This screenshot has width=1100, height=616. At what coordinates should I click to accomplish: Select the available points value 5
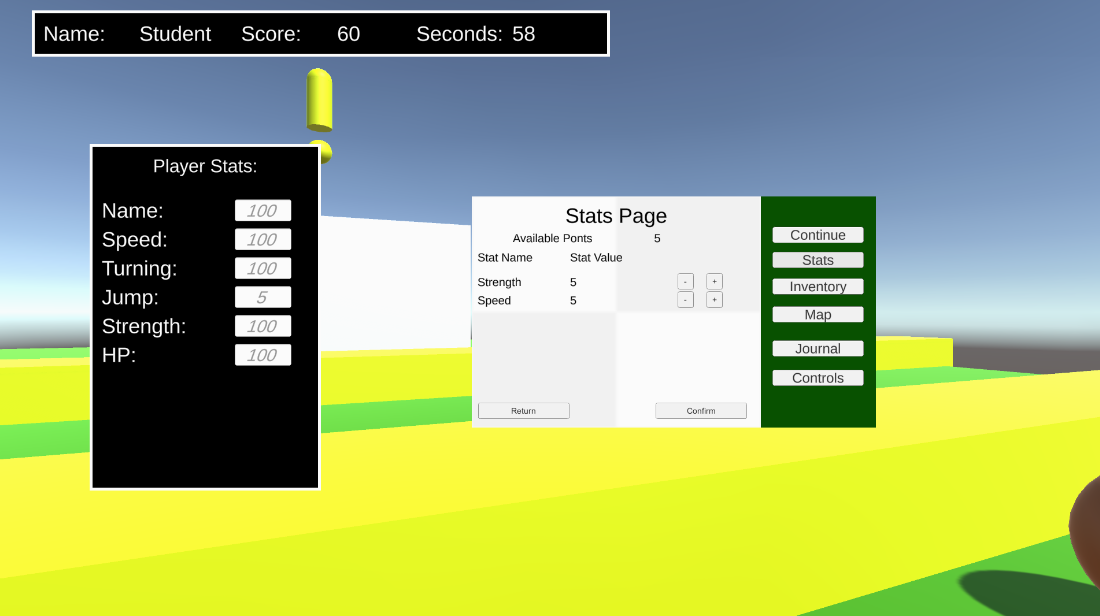(x=657, y=239)
